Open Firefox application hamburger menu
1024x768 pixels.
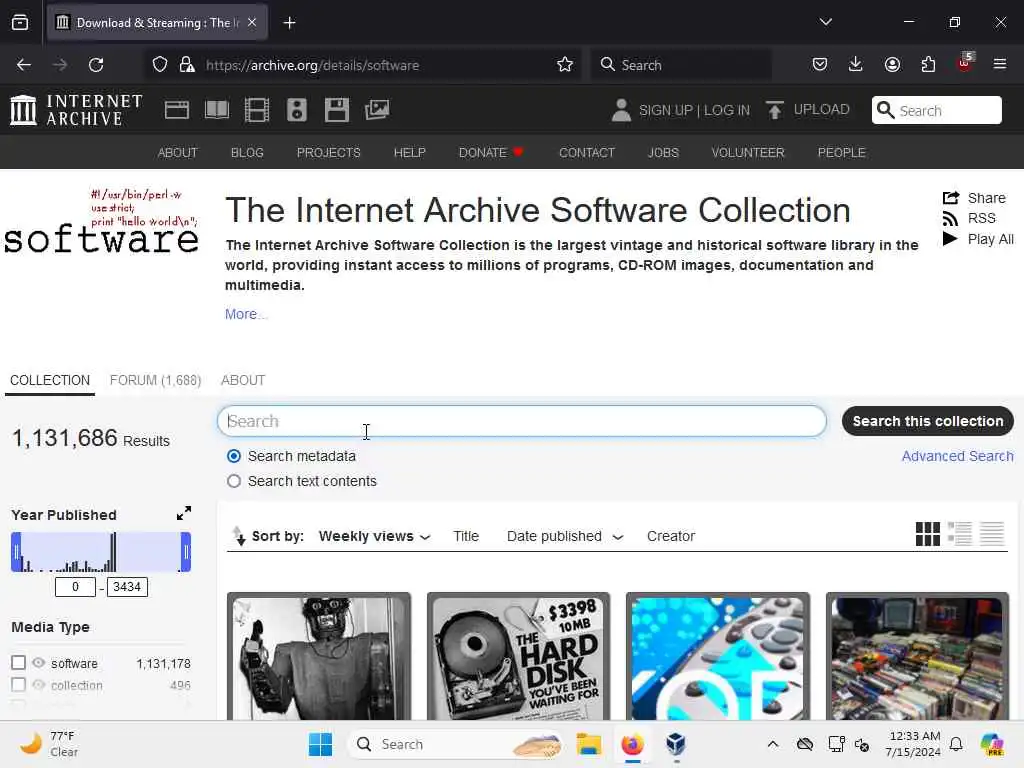1000,64
